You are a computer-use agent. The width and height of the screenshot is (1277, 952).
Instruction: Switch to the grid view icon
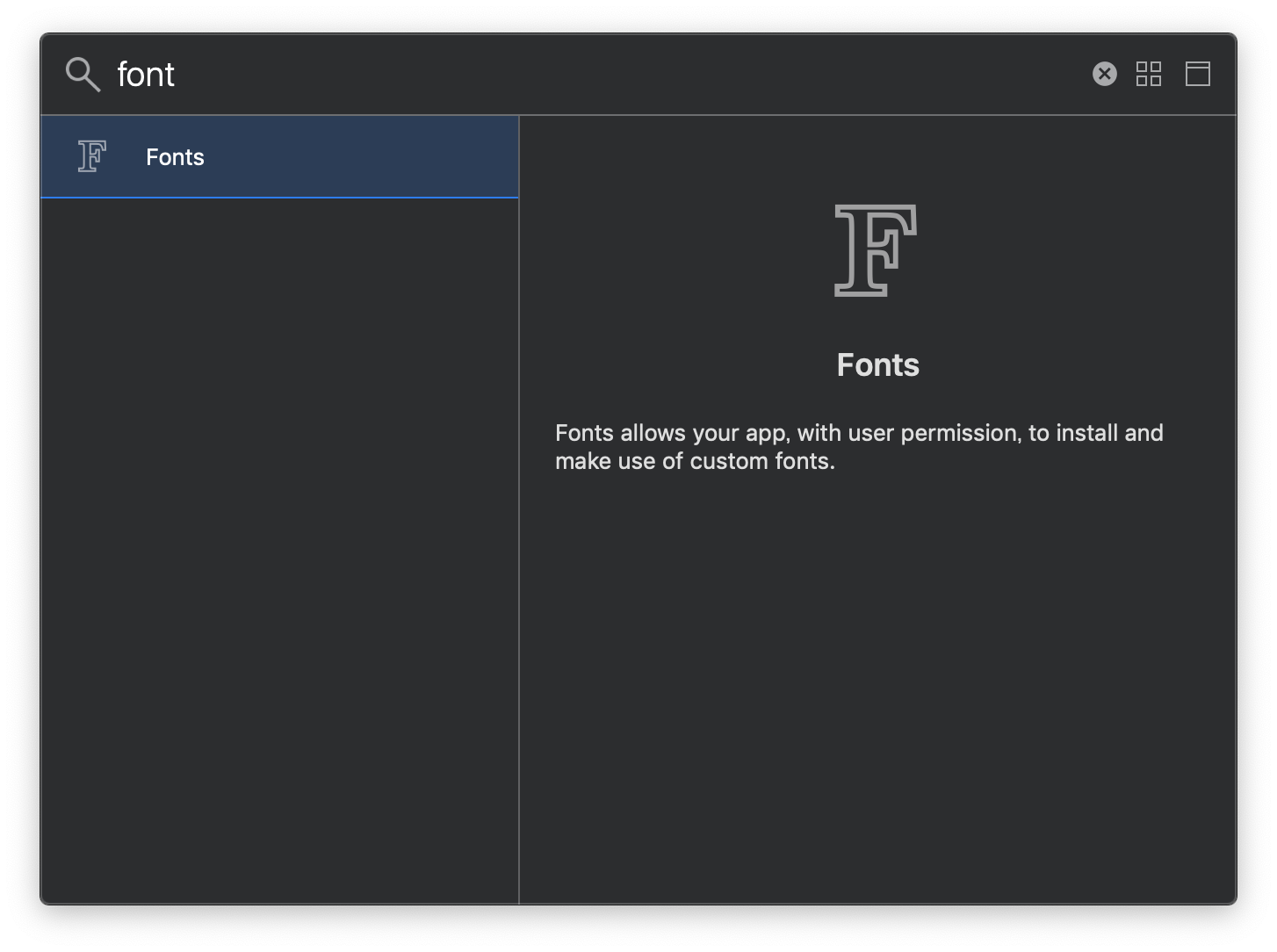tap(1149, 74)
